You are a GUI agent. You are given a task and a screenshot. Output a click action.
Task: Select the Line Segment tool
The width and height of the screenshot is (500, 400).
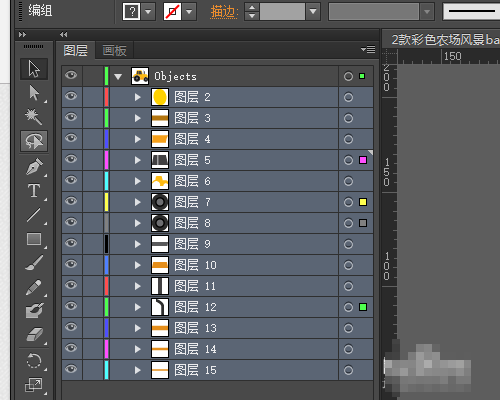click(34, 215)
